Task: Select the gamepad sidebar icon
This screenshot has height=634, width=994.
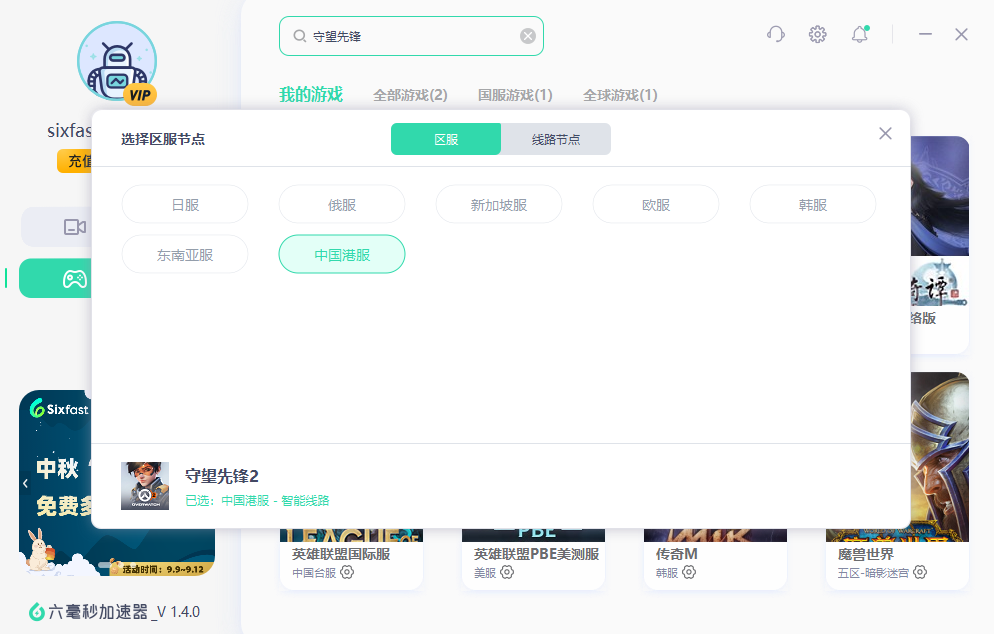Action: click(x=75, y=279)
